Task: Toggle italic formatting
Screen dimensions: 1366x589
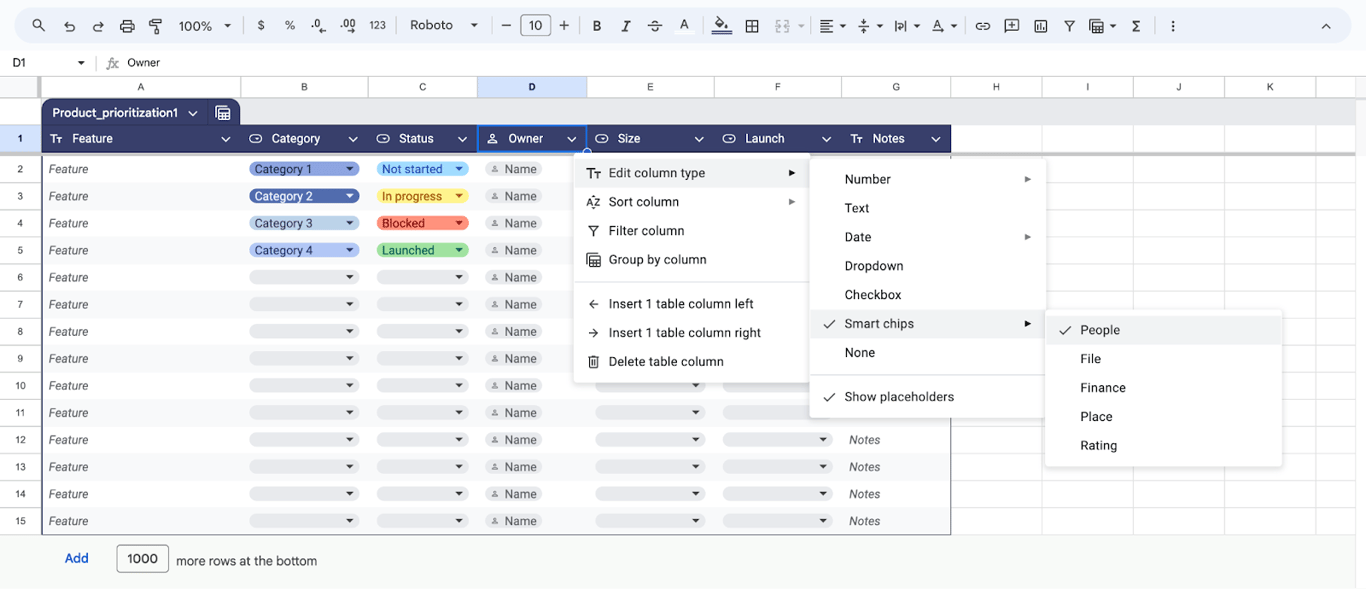Action: [x=626, y=26]
